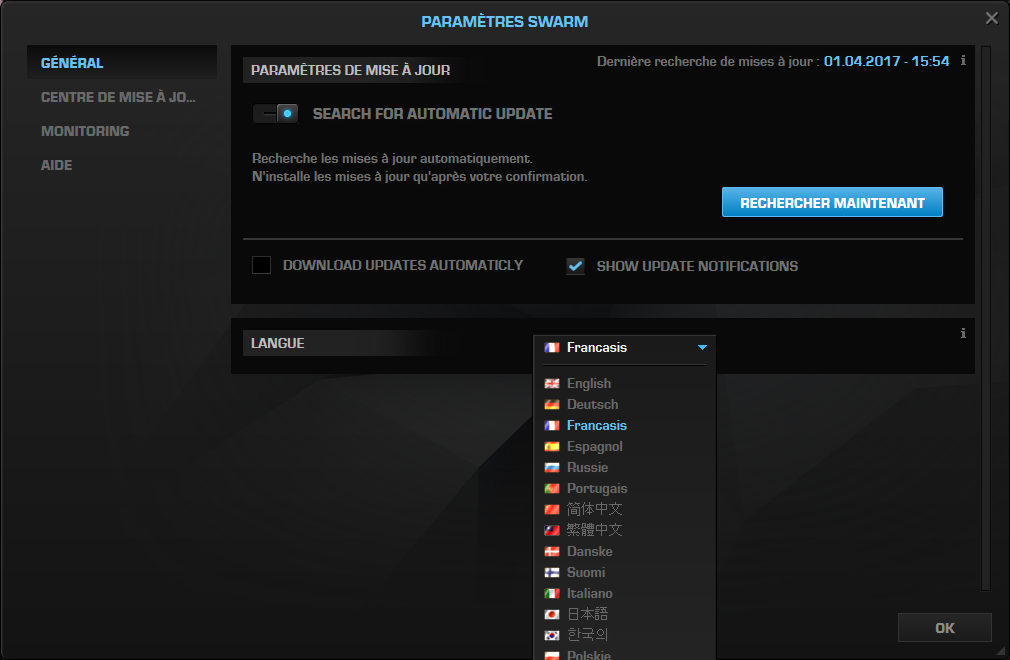Close the Paramètres Swarm window

tap(991, 18)
